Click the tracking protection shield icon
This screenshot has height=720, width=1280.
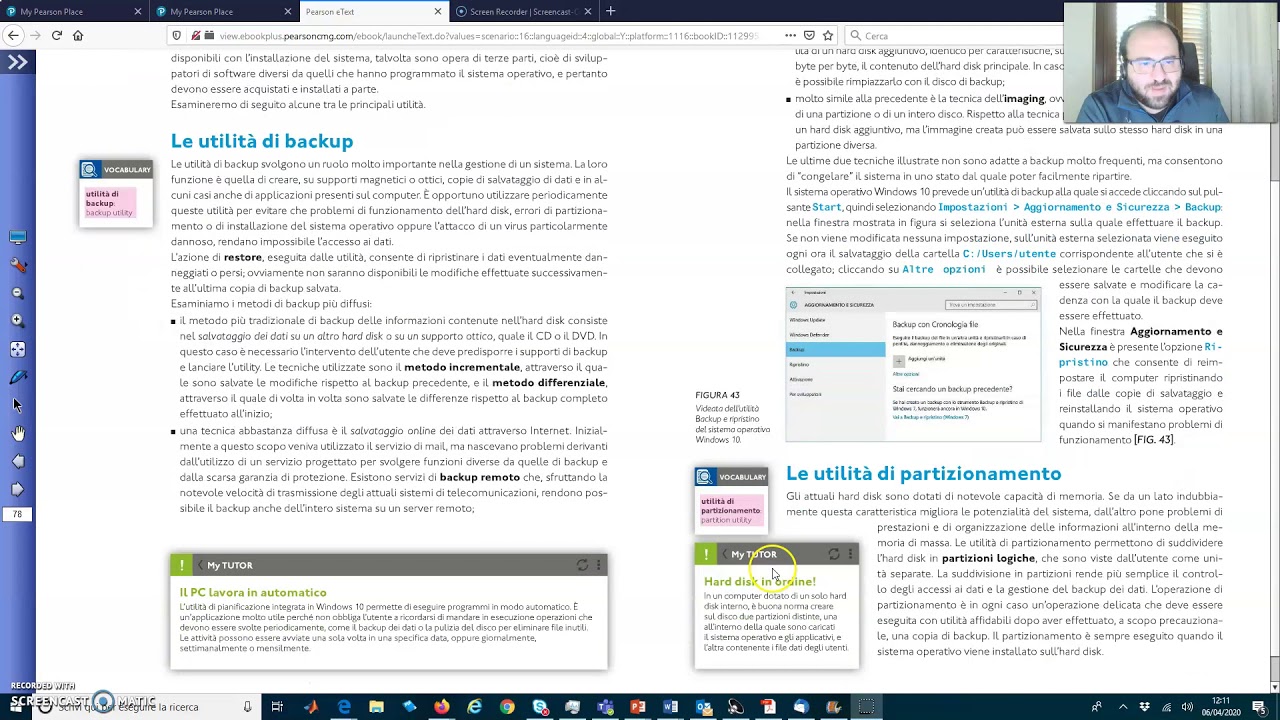pyautogui.click(x=177, y=36)
